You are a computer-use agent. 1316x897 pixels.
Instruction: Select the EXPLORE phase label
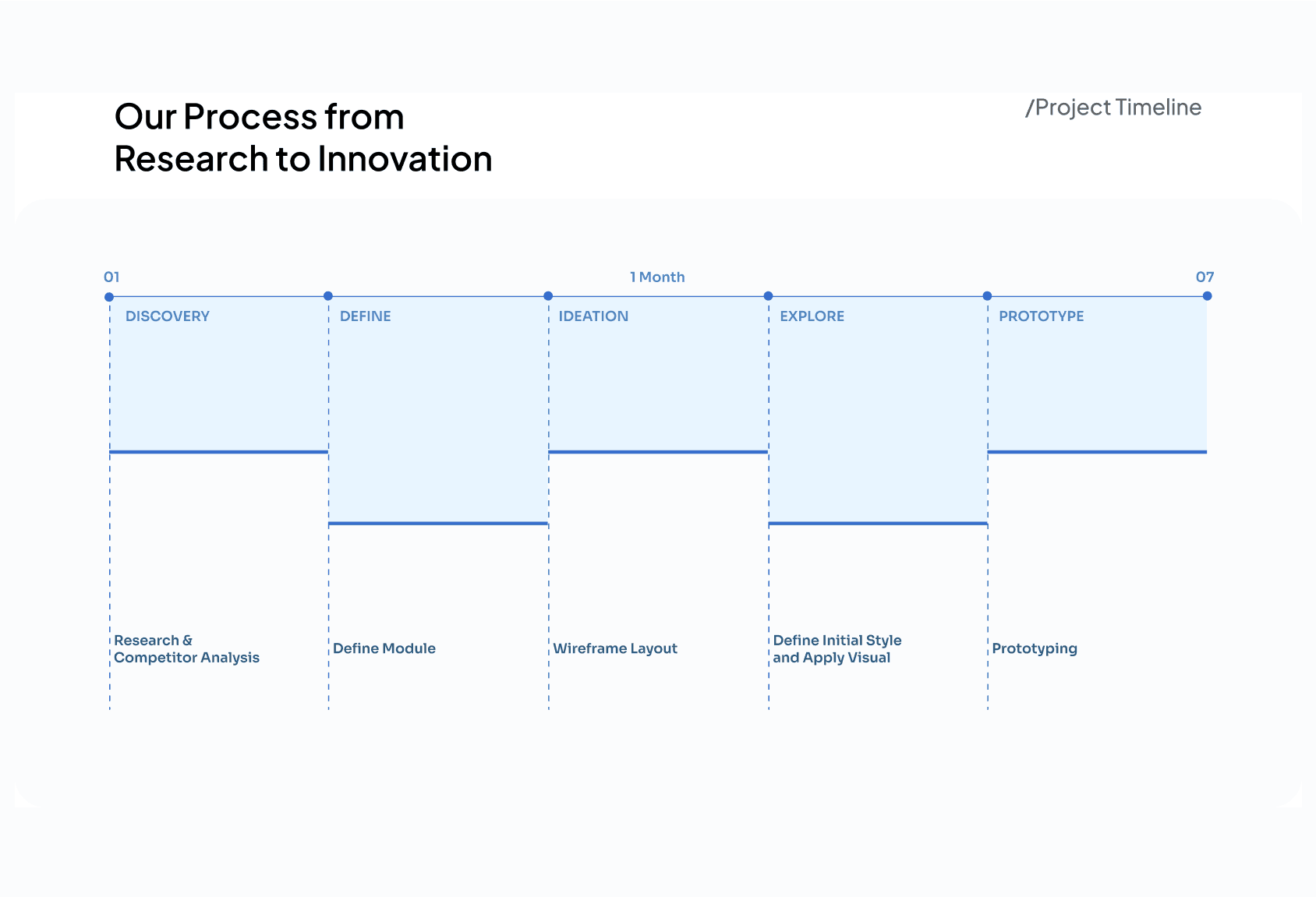click(x=812, y=316)
